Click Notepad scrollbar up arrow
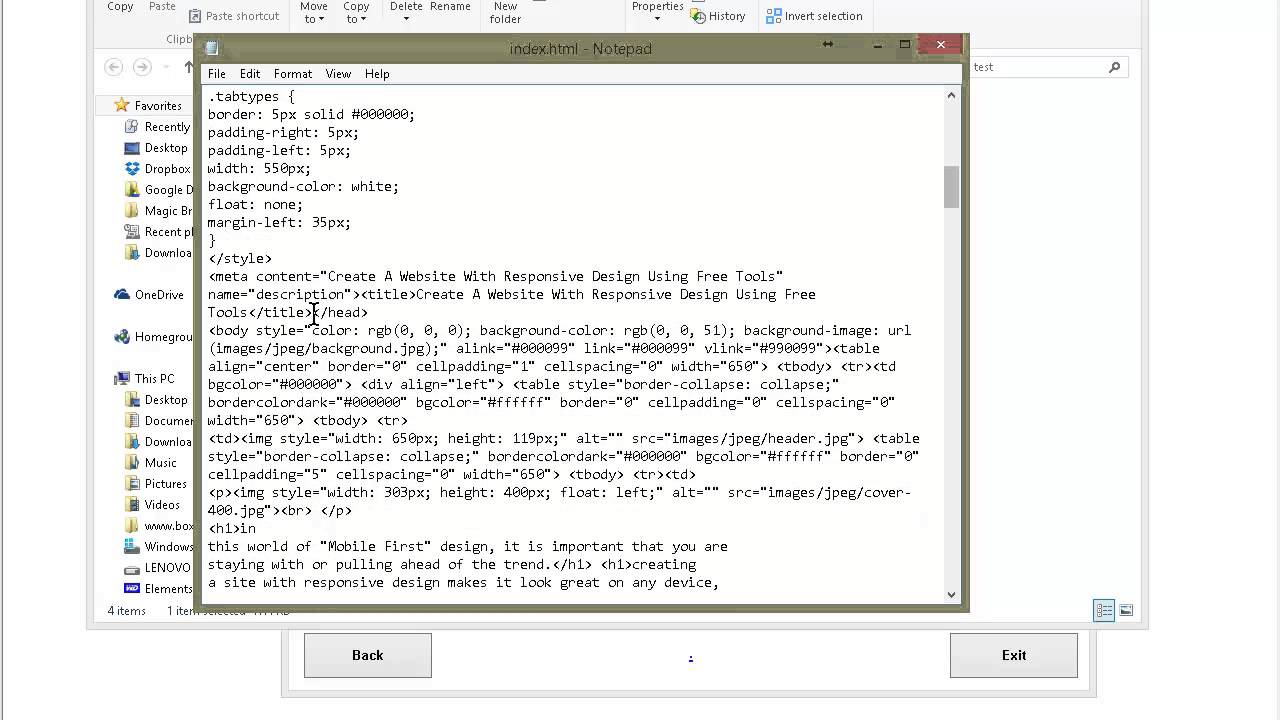Image resolution: width=1280 pixels, height=720 pixels. pos(951,95)
